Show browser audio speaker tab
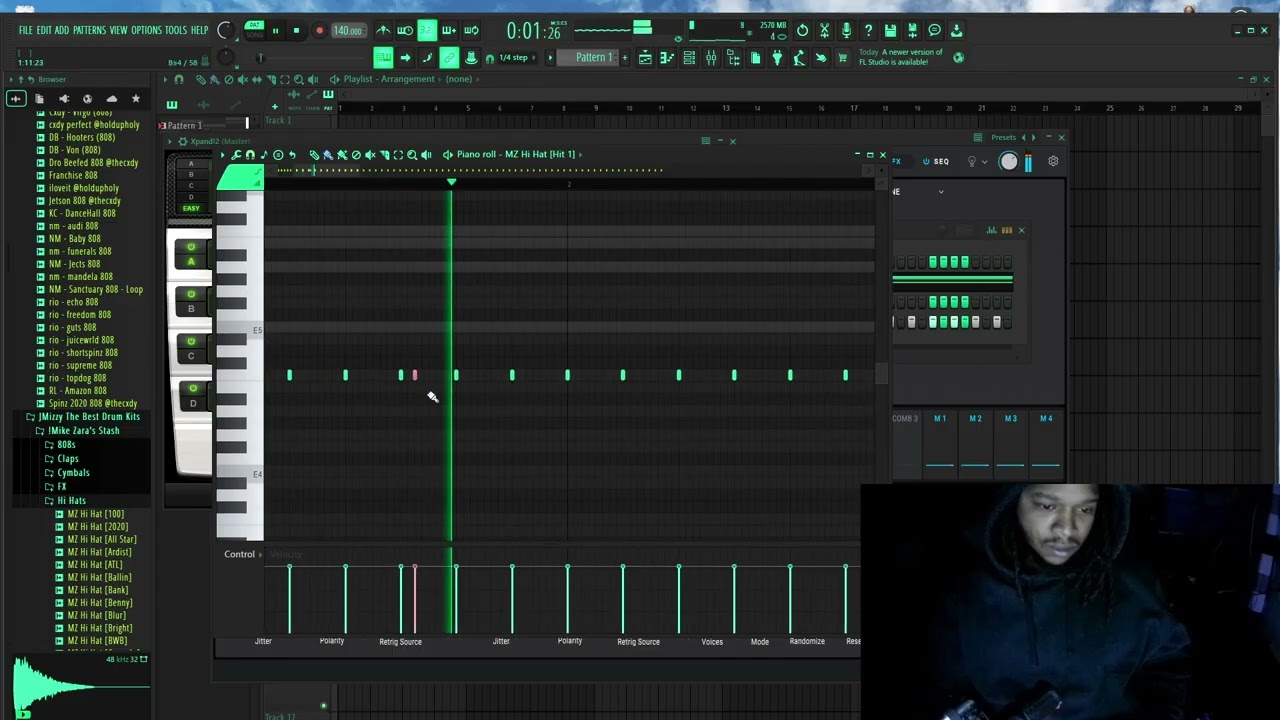The image size is (1280, 720). pos(63,98)
